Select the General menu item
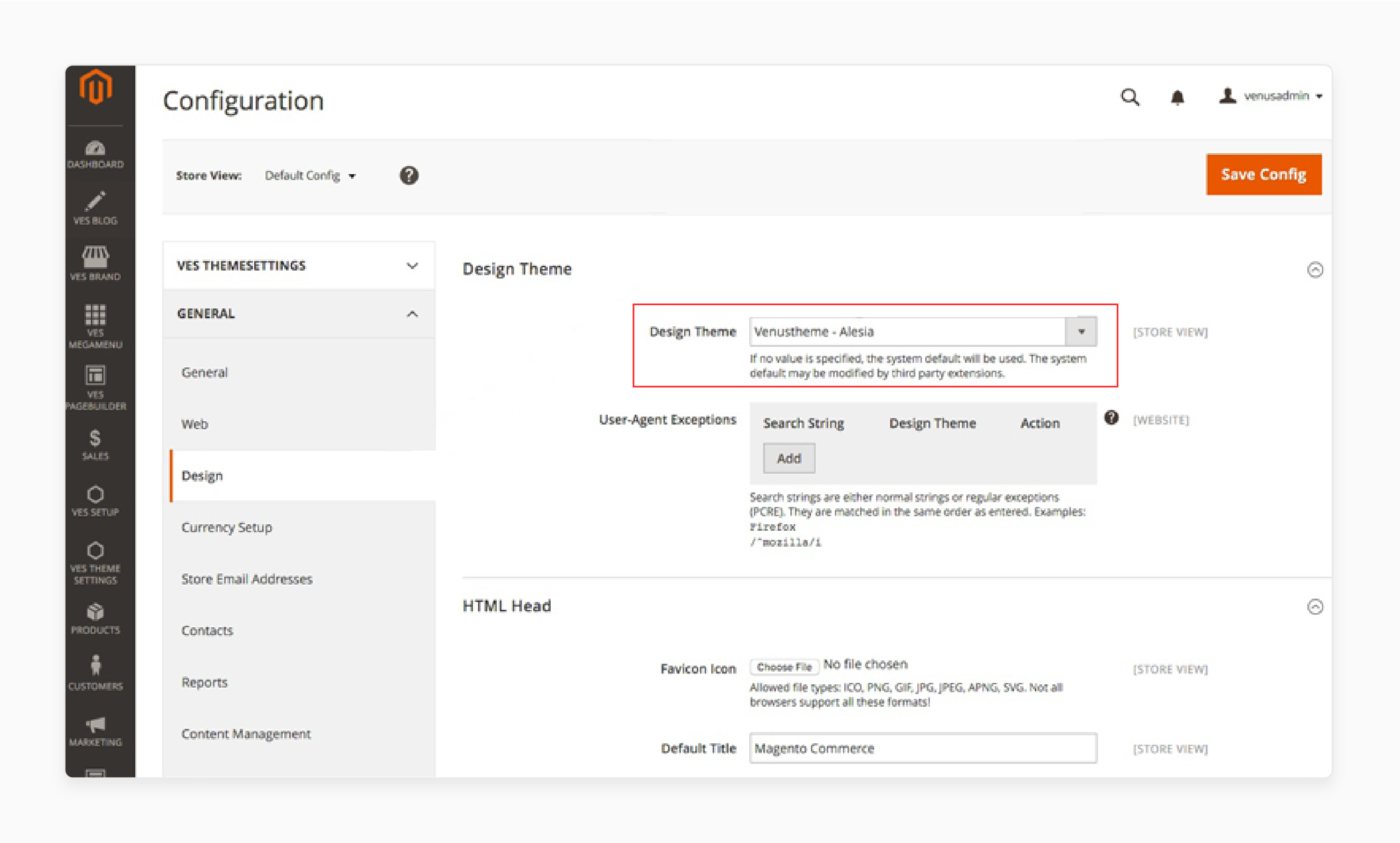The width and height of the screenshot is (1400, 843). [x=205, y=372]
